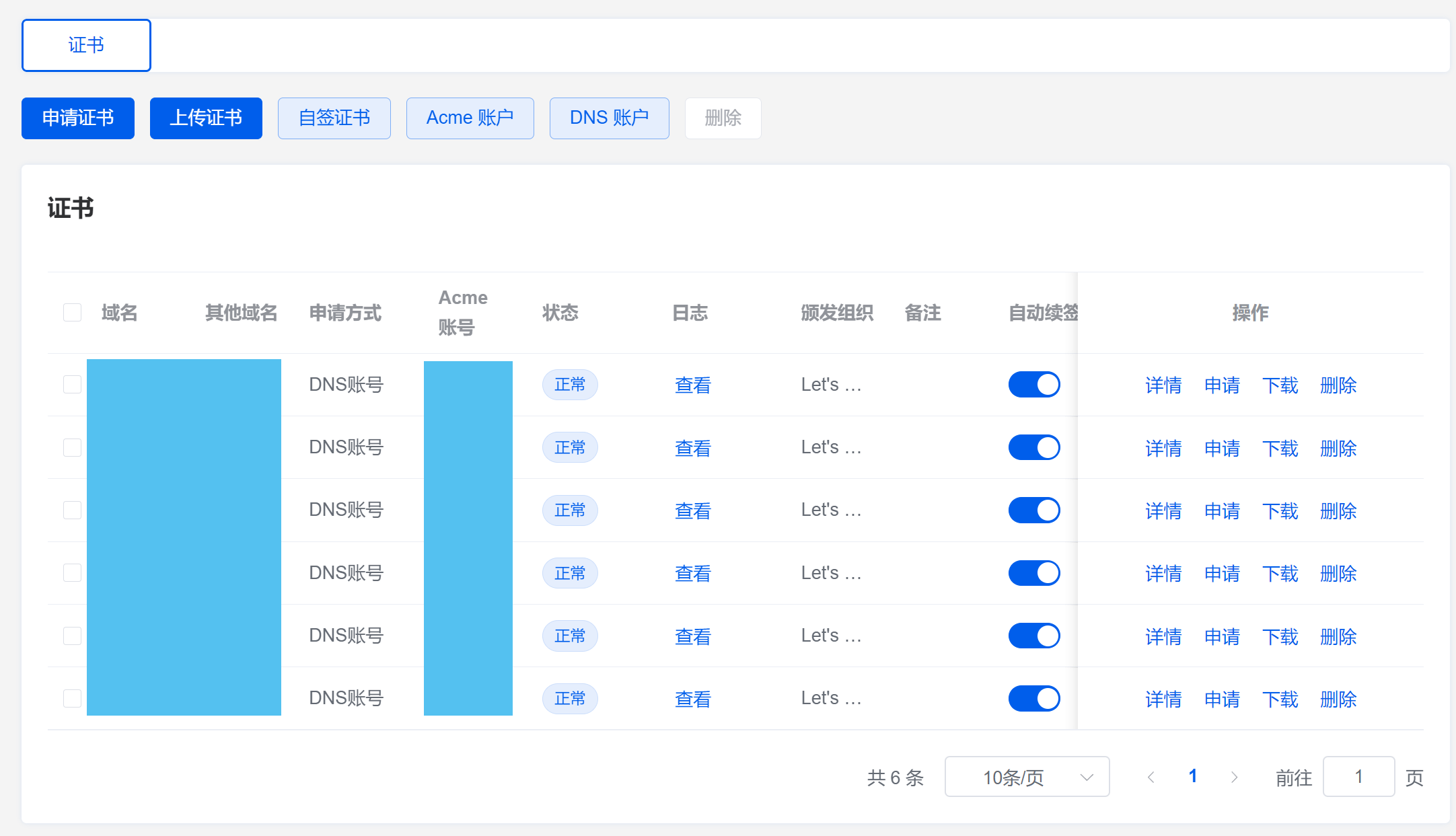Viewport: 1456px width, 836px height.
Task: Click the 申请证书 button
Action: (x=78, y=118)
